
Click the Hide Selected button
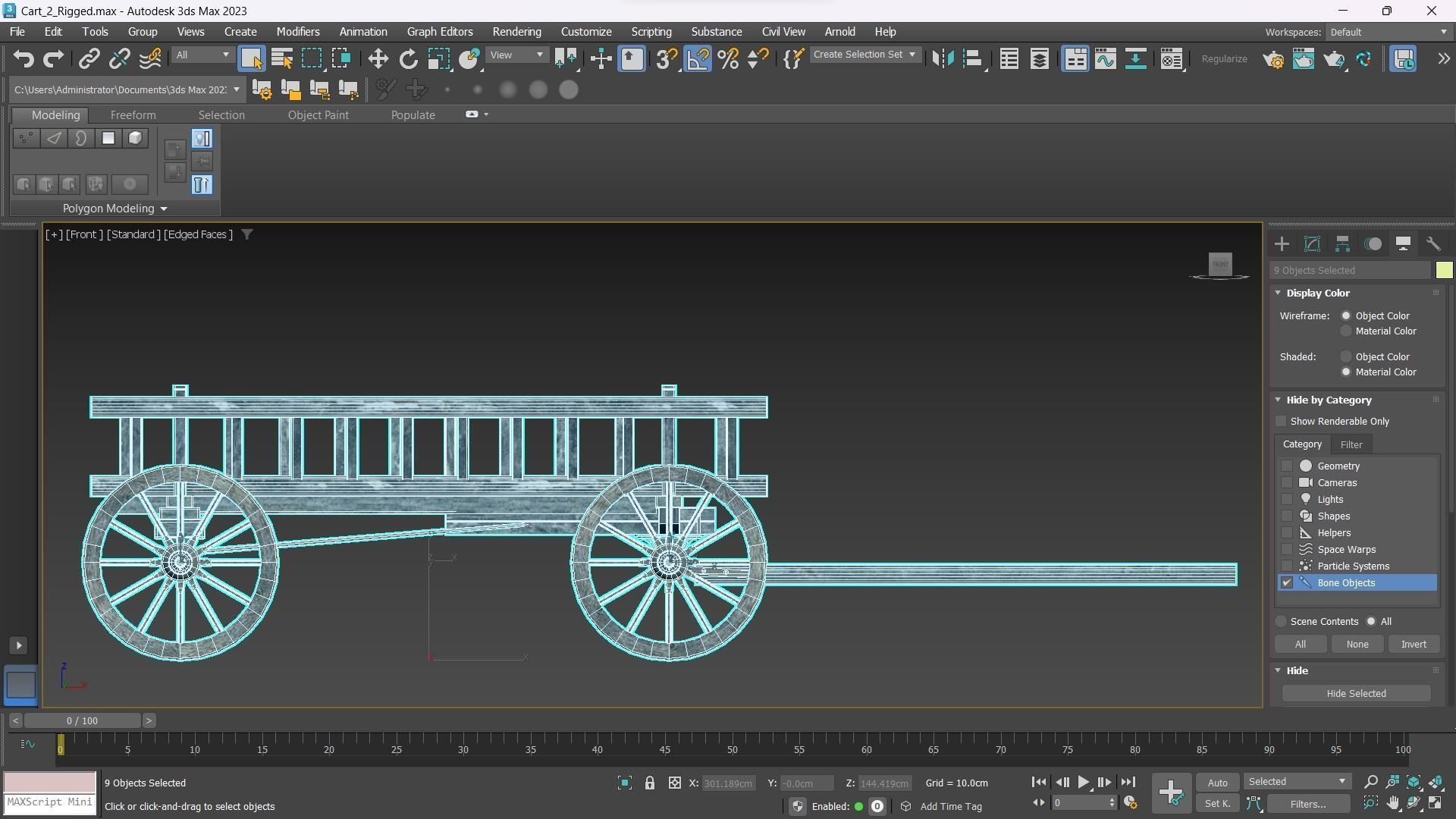(x=1356, y=694)
